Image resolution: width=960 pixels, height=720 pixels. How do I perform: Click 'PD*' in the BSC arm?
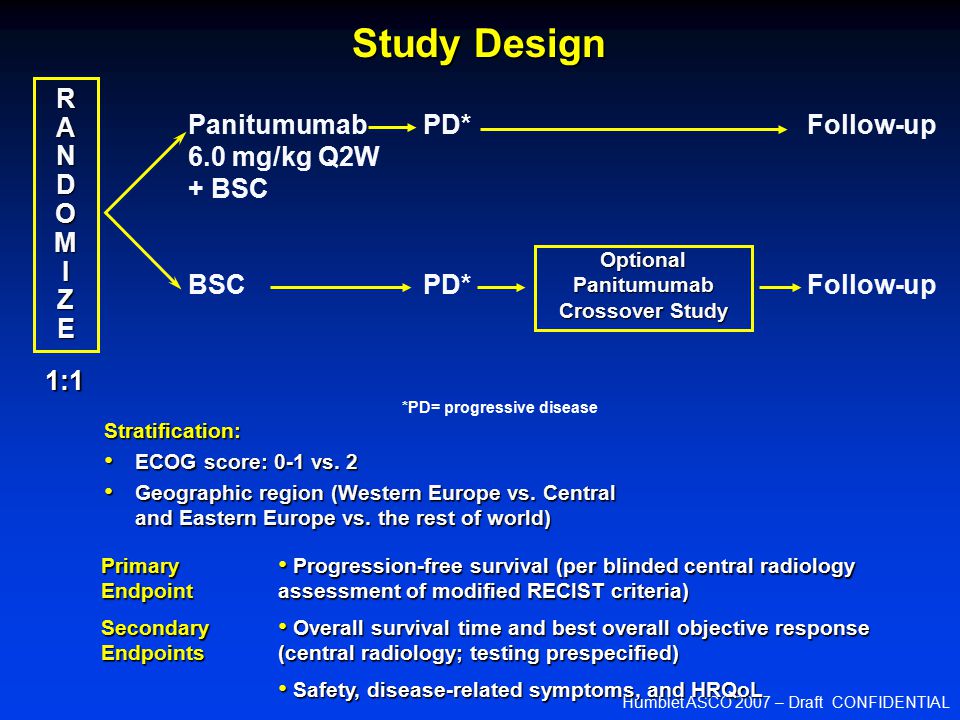coord(447,285)
